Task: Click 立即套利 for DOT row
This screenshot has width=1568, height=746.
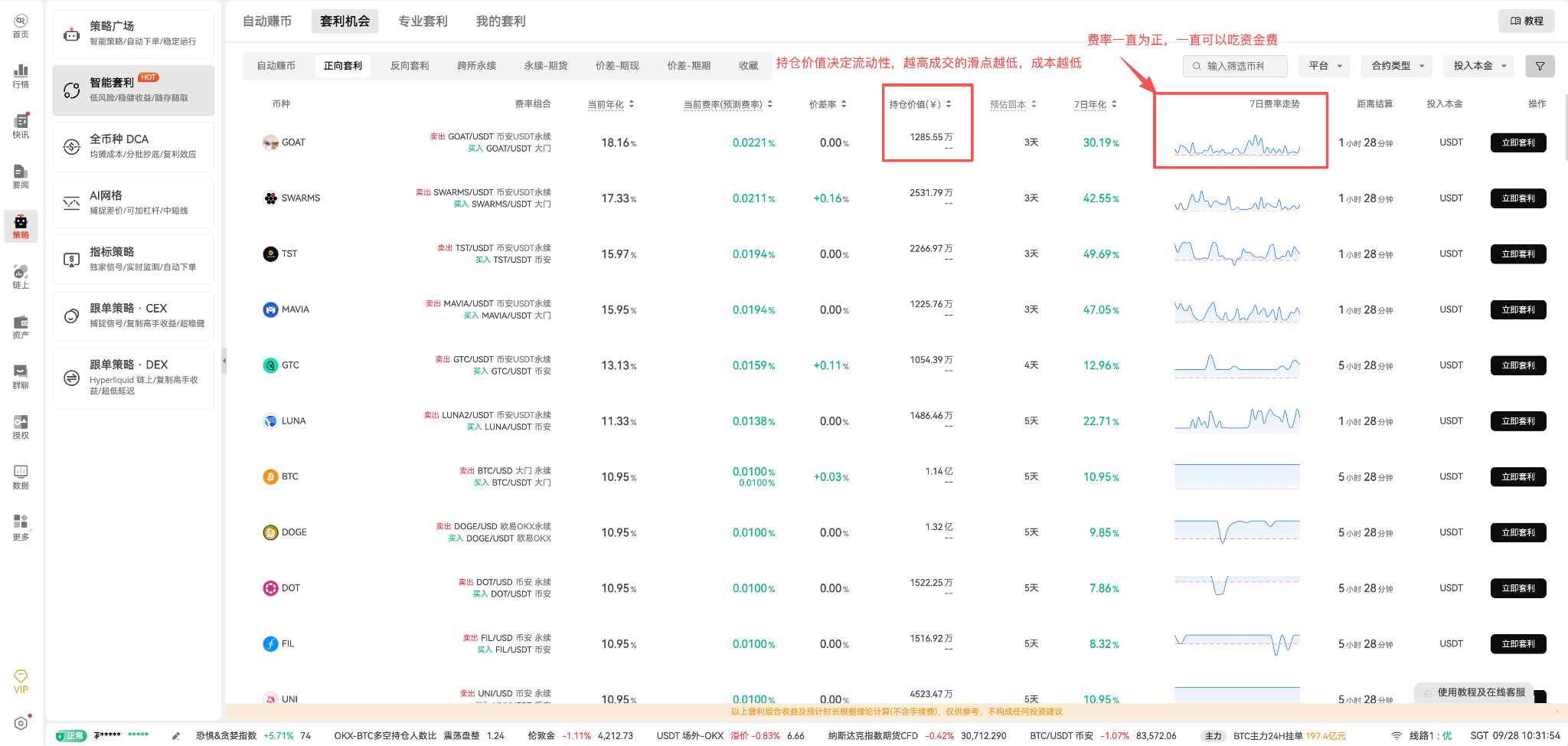Action: [x=1518, y=588]
